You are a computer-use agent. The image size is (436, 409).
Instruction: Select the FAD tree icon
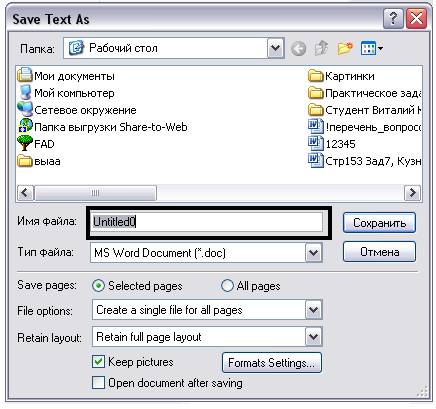(25, 143)
